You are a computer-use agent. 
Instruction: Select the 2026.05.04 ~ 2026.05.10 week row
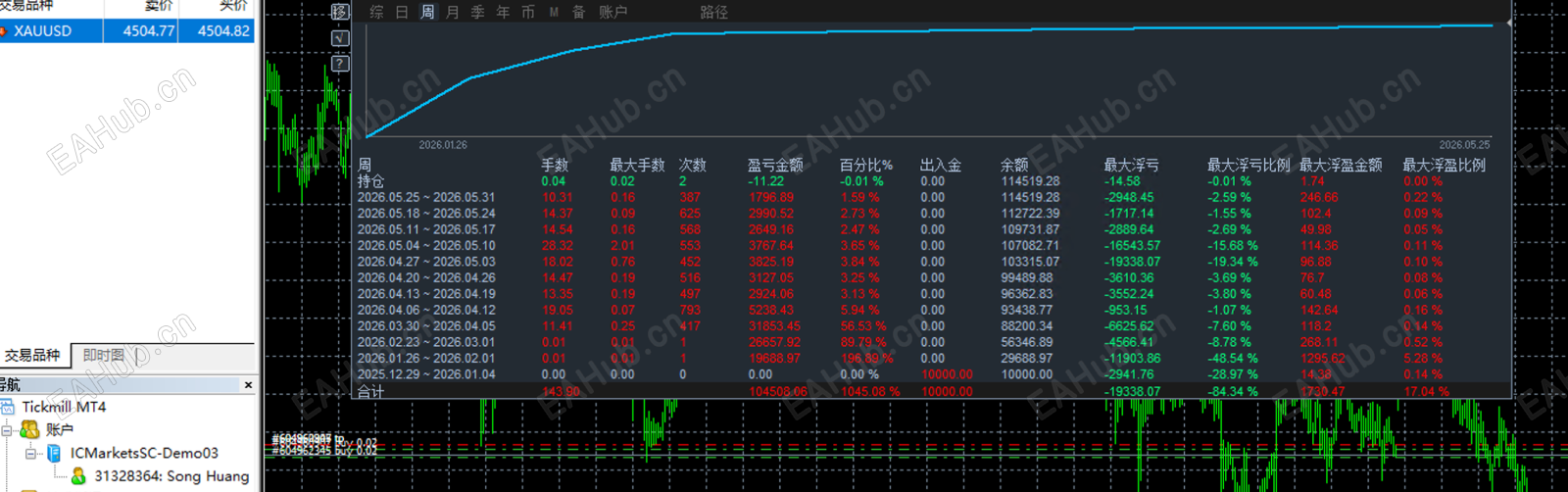tap(931, 245)
